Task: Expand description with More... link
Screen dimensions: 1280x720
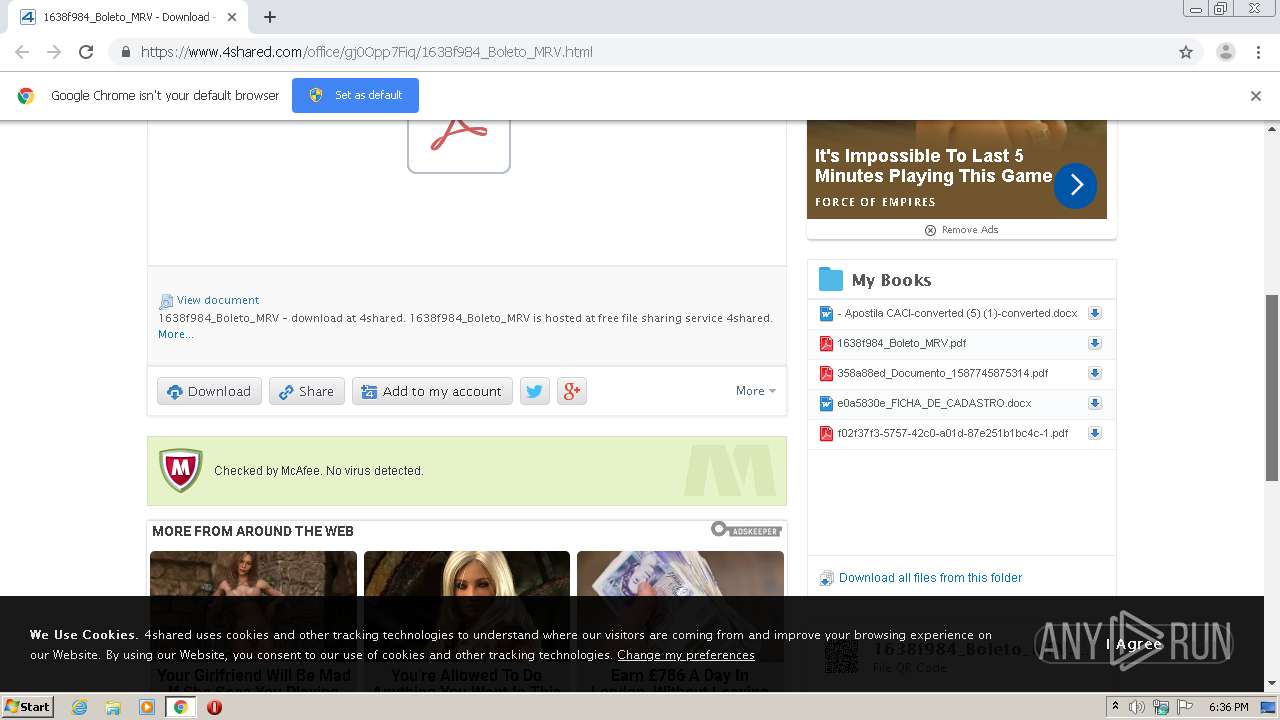Action: pos(176,334)
